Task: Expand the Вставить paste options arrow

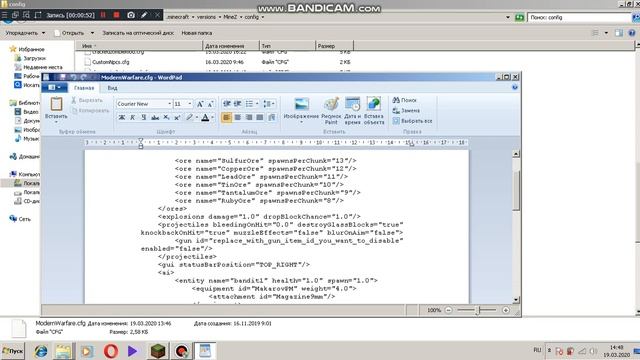Action: [56, 122]
